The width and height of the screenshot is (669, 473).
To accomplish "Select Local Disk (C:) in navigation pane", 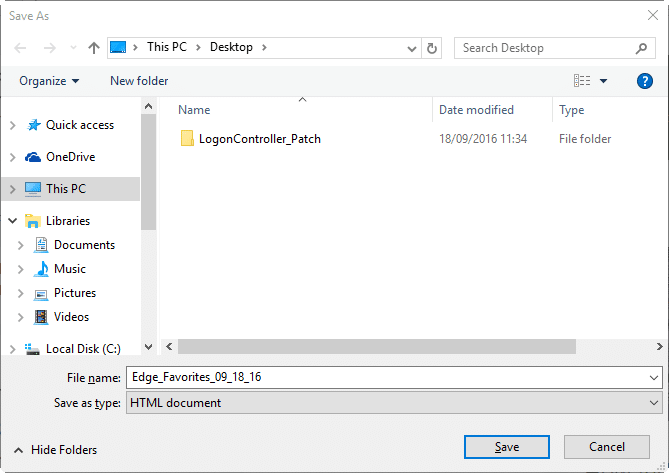I will click(x=83, y=349).
